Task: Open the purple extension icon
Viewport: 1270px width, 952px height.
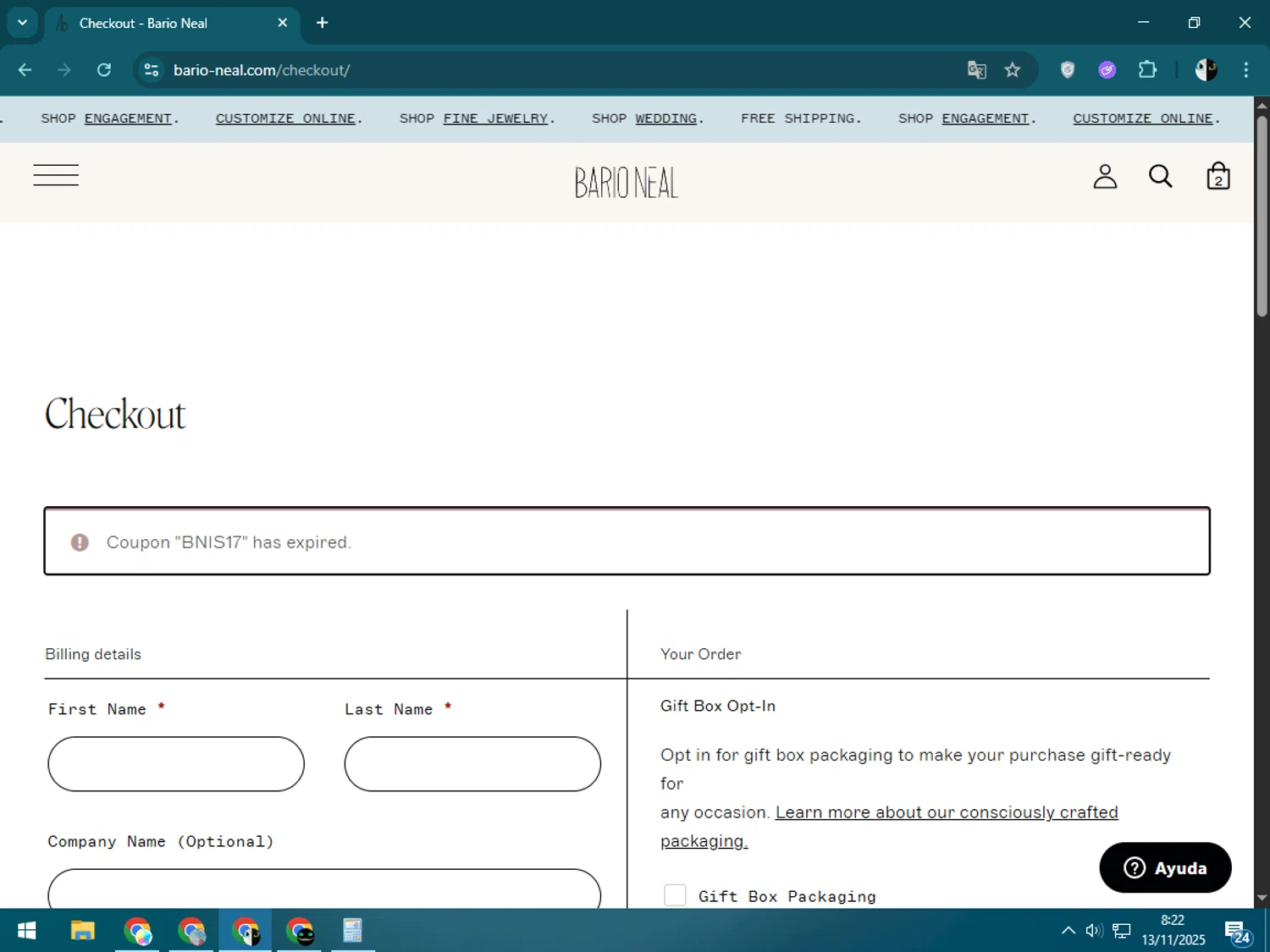Action: pyautogui.click(x=1107, y=70)
